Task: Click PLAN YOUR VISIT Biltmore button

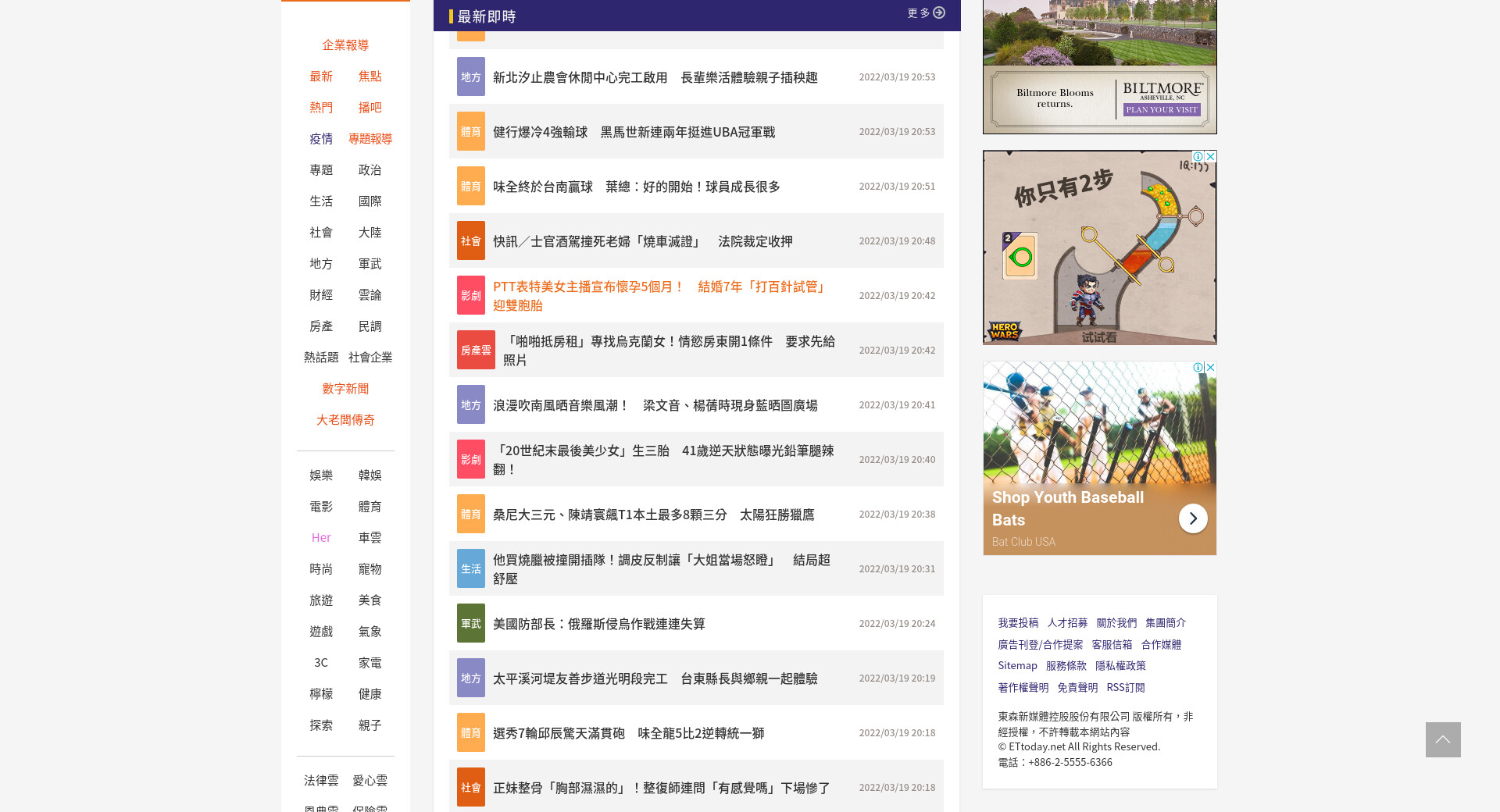Action: (1161, 110)
